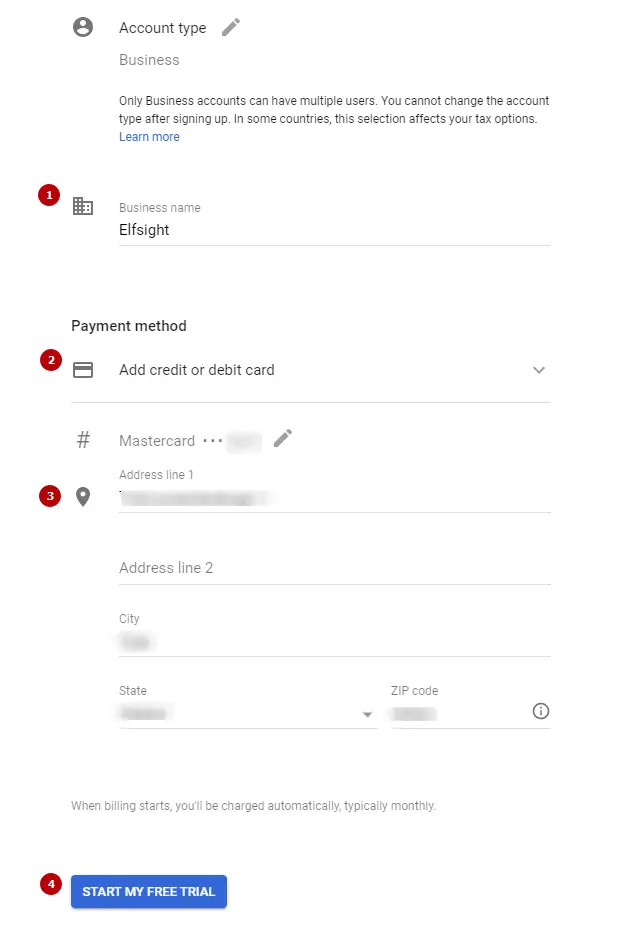Screen dimensions: 626x926
Task: Open the Learn more link
Action: [x=148, y=136]
